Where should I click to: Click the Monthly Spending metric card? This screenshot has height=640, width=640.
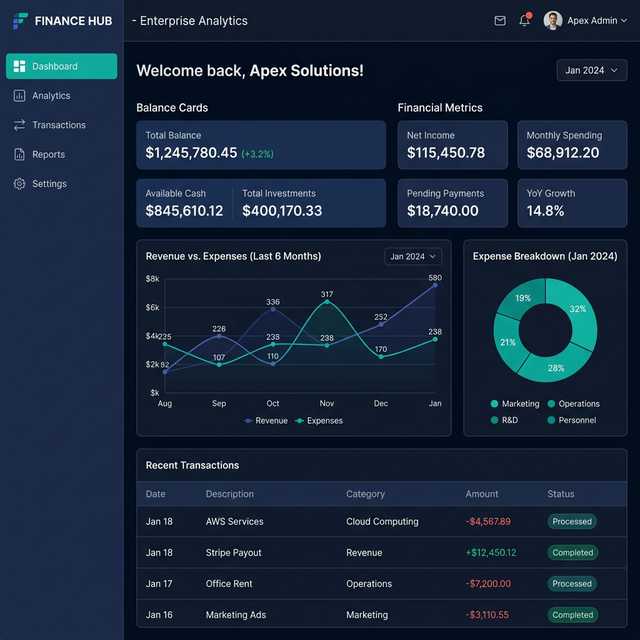pyautogui.click(x=572, y=145)
